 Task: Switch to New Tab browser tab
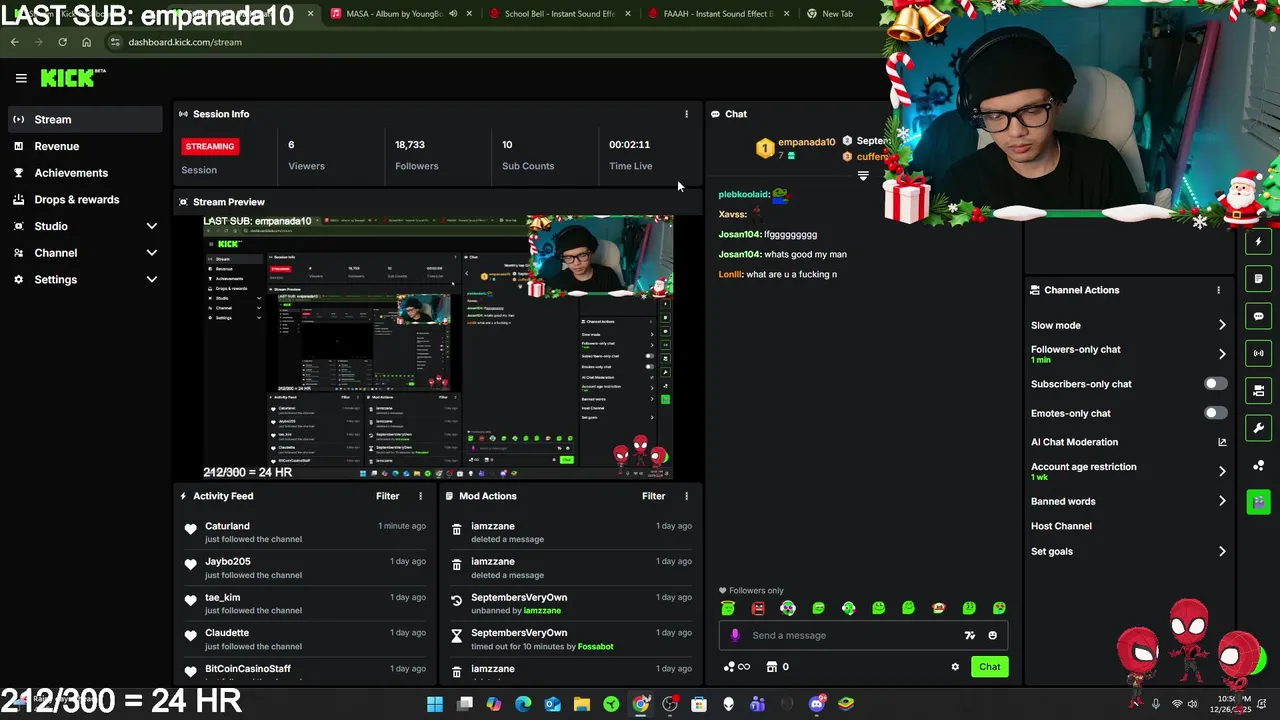(x=838, y=14)
